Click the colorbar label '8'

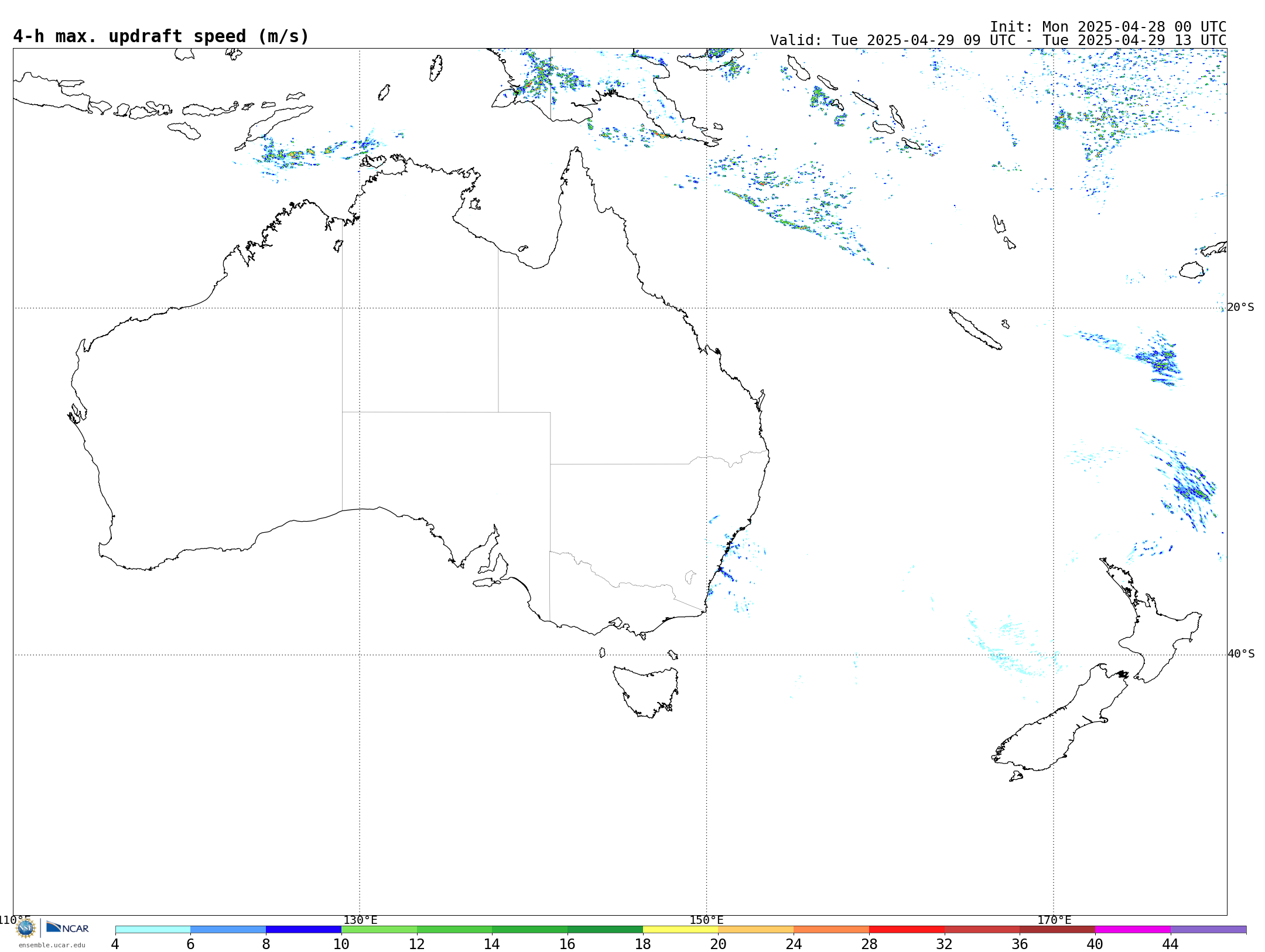click(266, 944)
